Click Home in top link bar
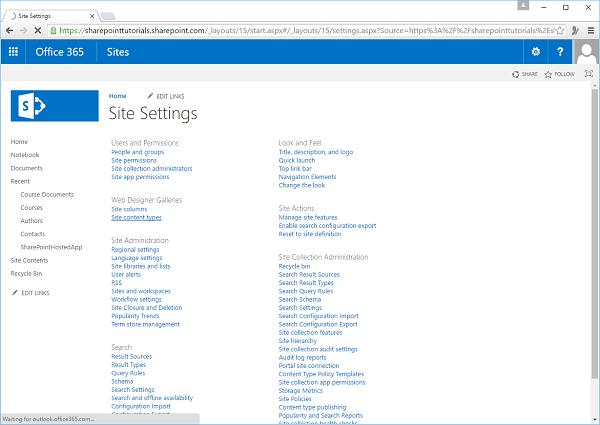600x425 pixels. (x=117, y=96)
